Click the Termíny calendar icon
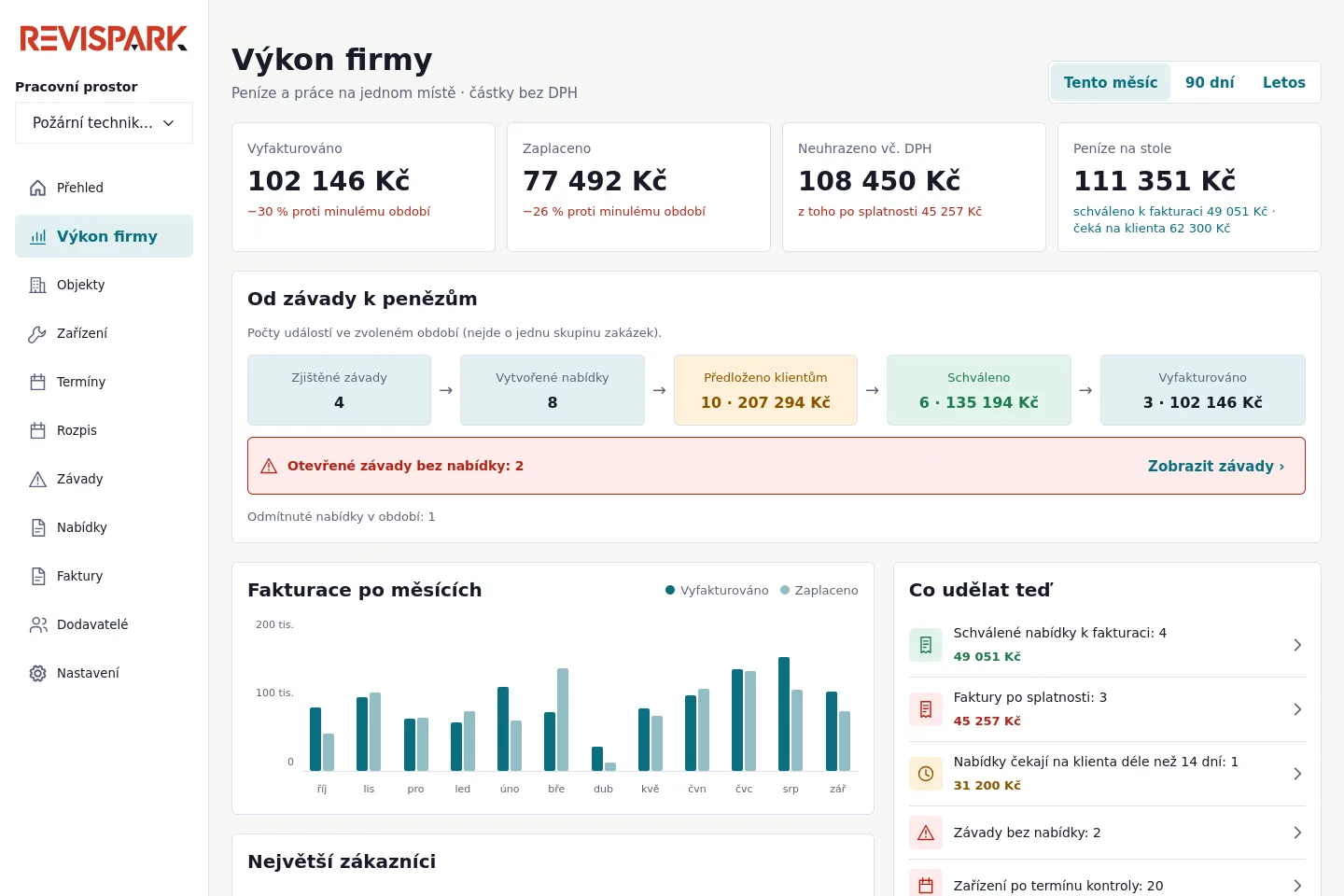This screenshot has width=1344, height=896. click(38, 382)
